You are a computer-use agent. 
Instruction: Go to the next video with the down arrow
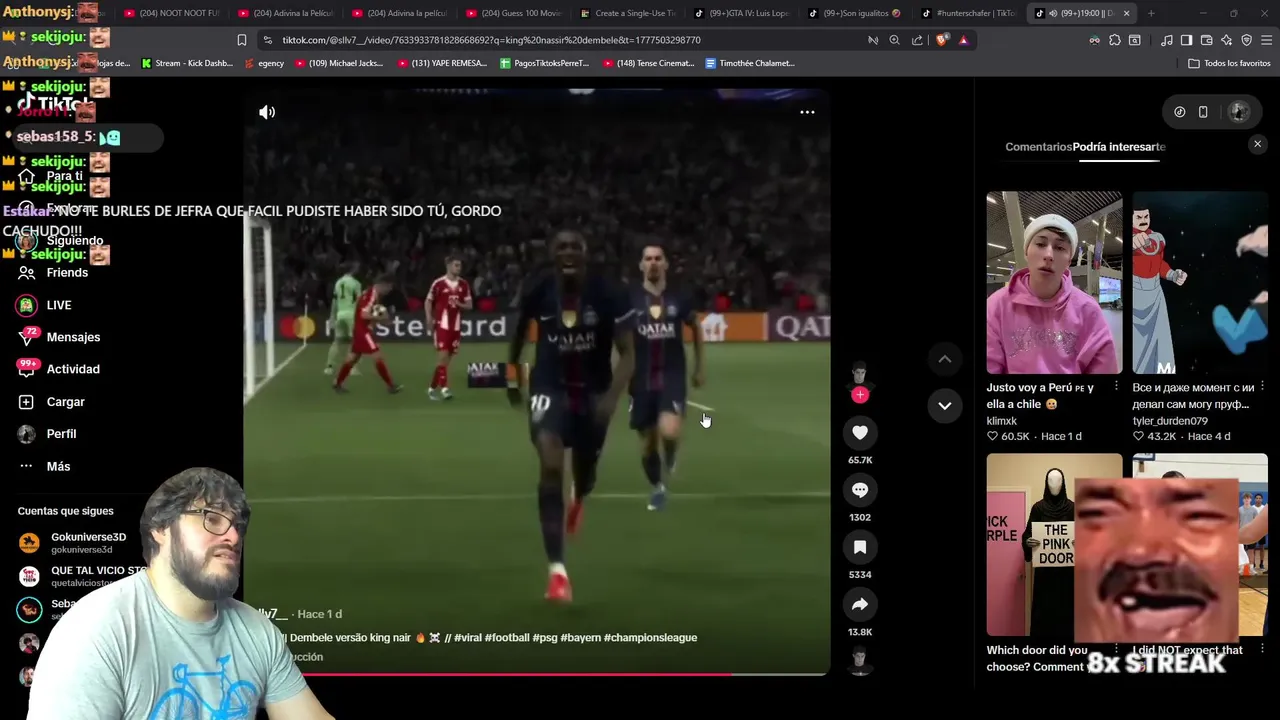(x=944, y=405)
